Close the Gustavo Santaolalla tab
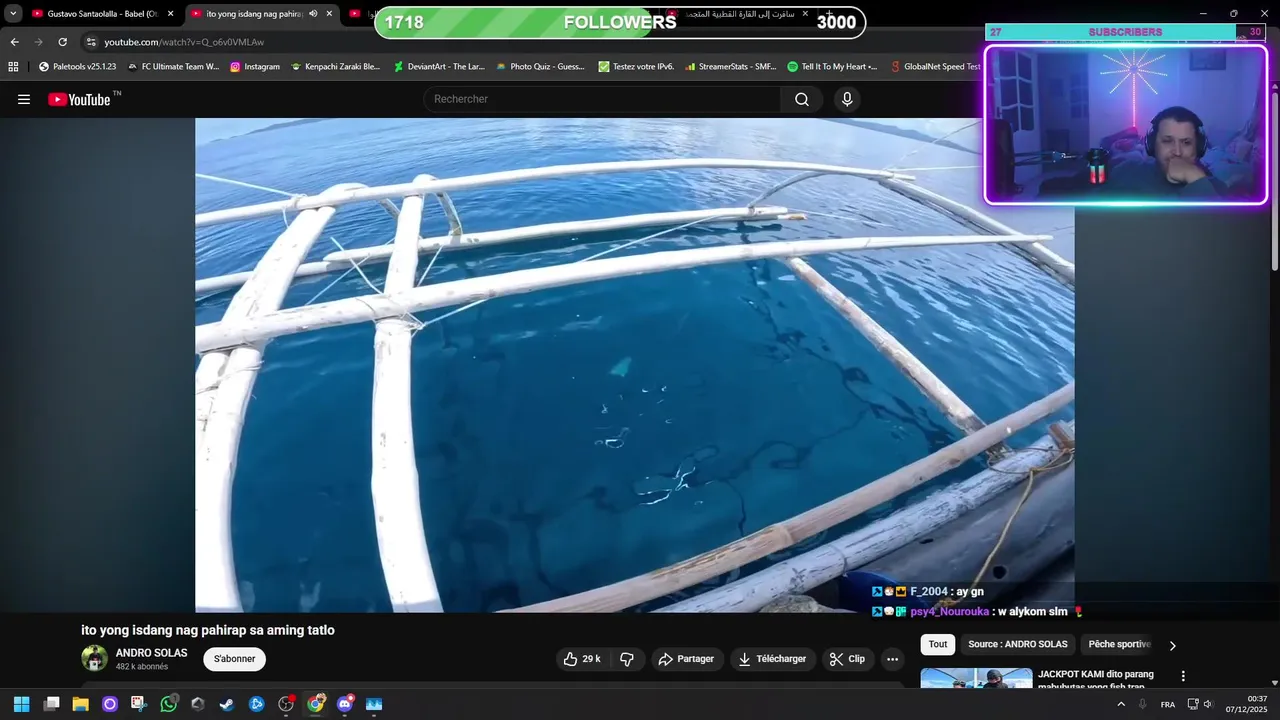Image resolution: width=1280 pixels, height=720 pixels. (171, 14)
